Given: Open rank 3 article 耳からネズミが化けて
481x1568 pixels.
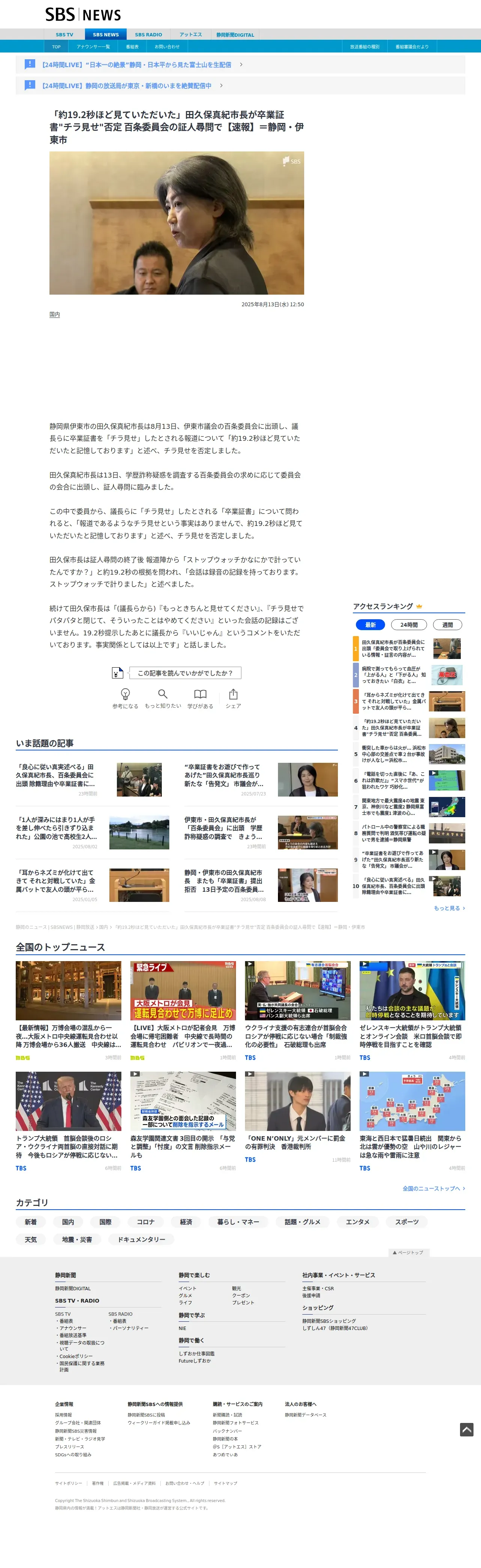Looking at the screenshot, I should pos(393,701).
